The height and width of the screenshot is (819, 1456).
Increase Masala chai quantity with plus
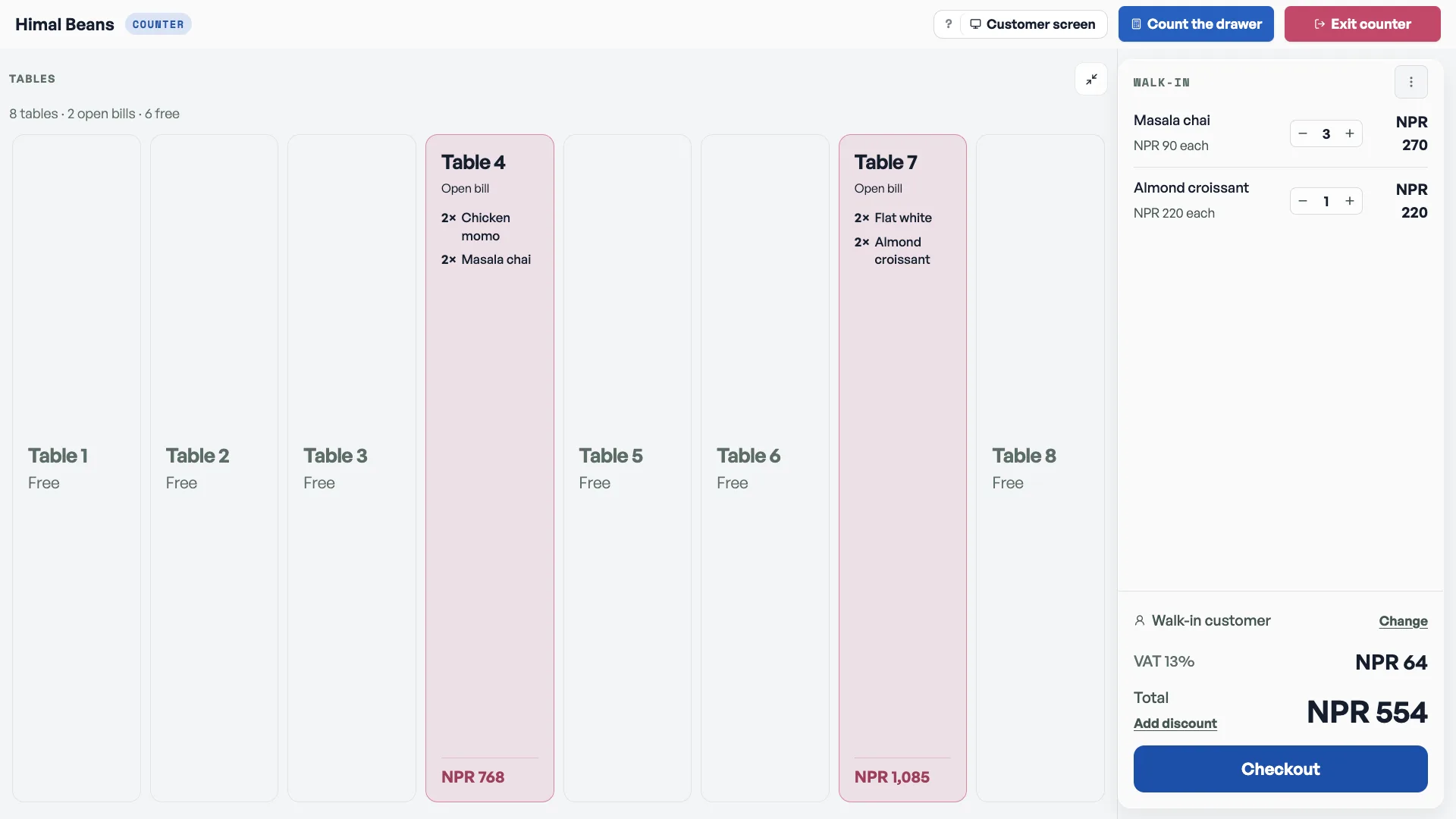(1350, 133)
